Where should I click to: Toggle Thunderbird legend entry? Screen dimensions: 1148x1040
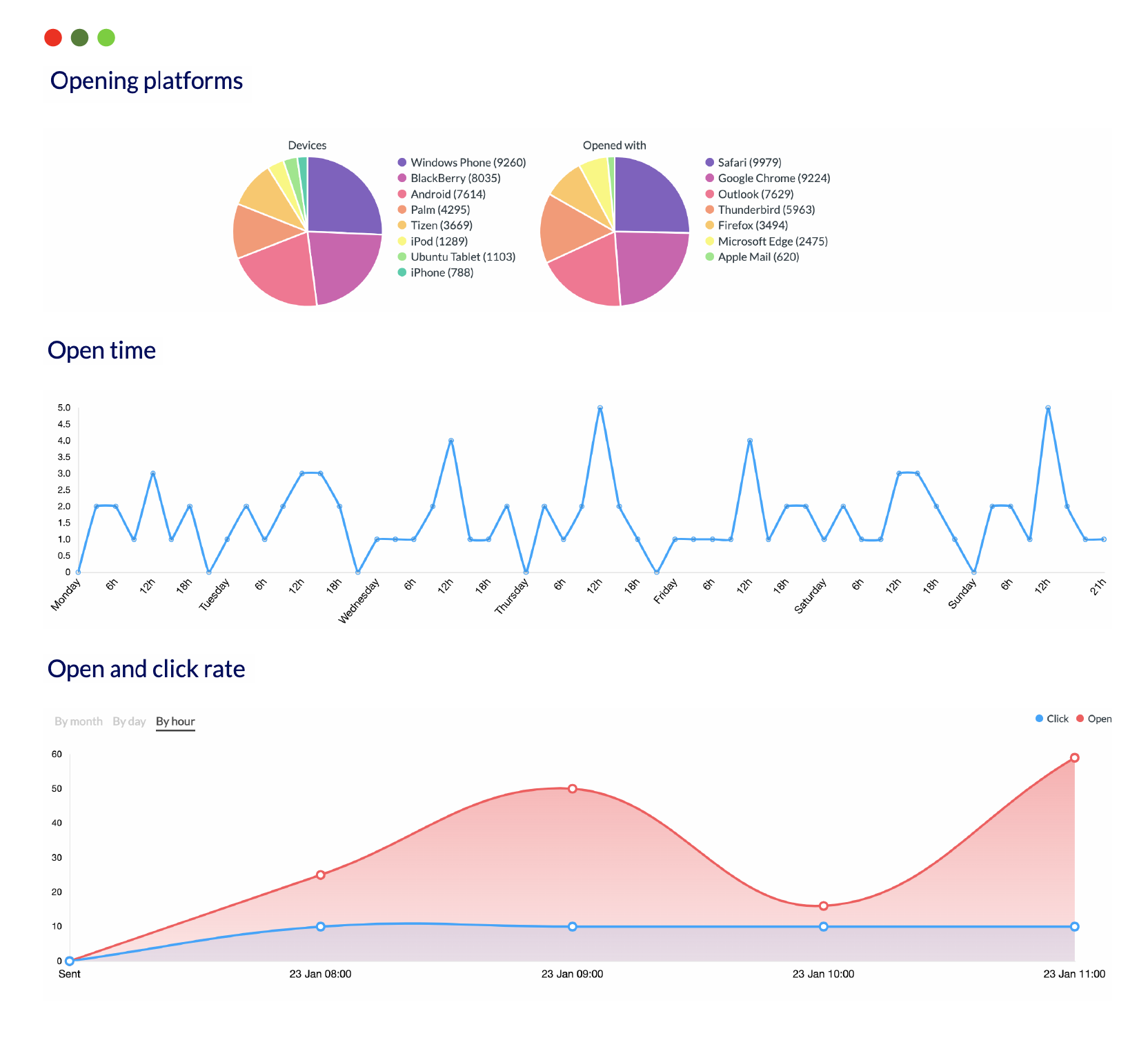click(x=760, y=210)
